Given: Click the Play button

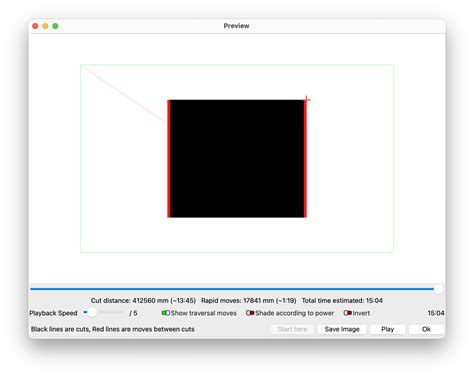Looking at the screenshot, I should (x=387, y=329).
